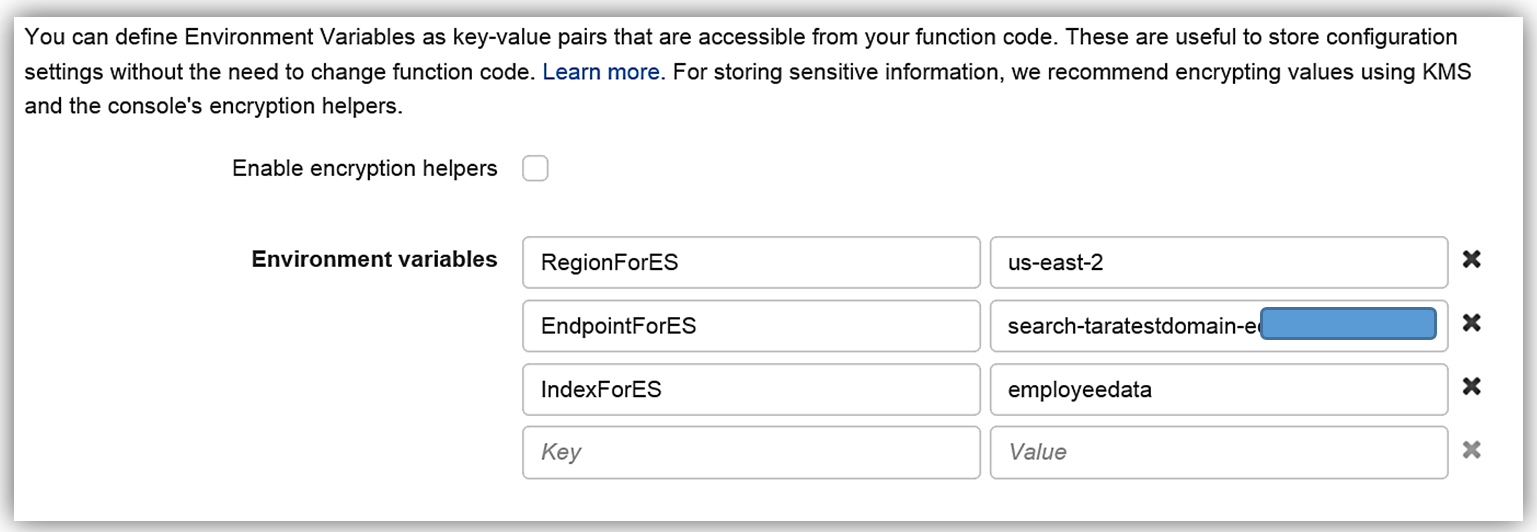The image size is (1537, 532).
Task: Focus the EndpointForES key field
Action: (750, 326)
